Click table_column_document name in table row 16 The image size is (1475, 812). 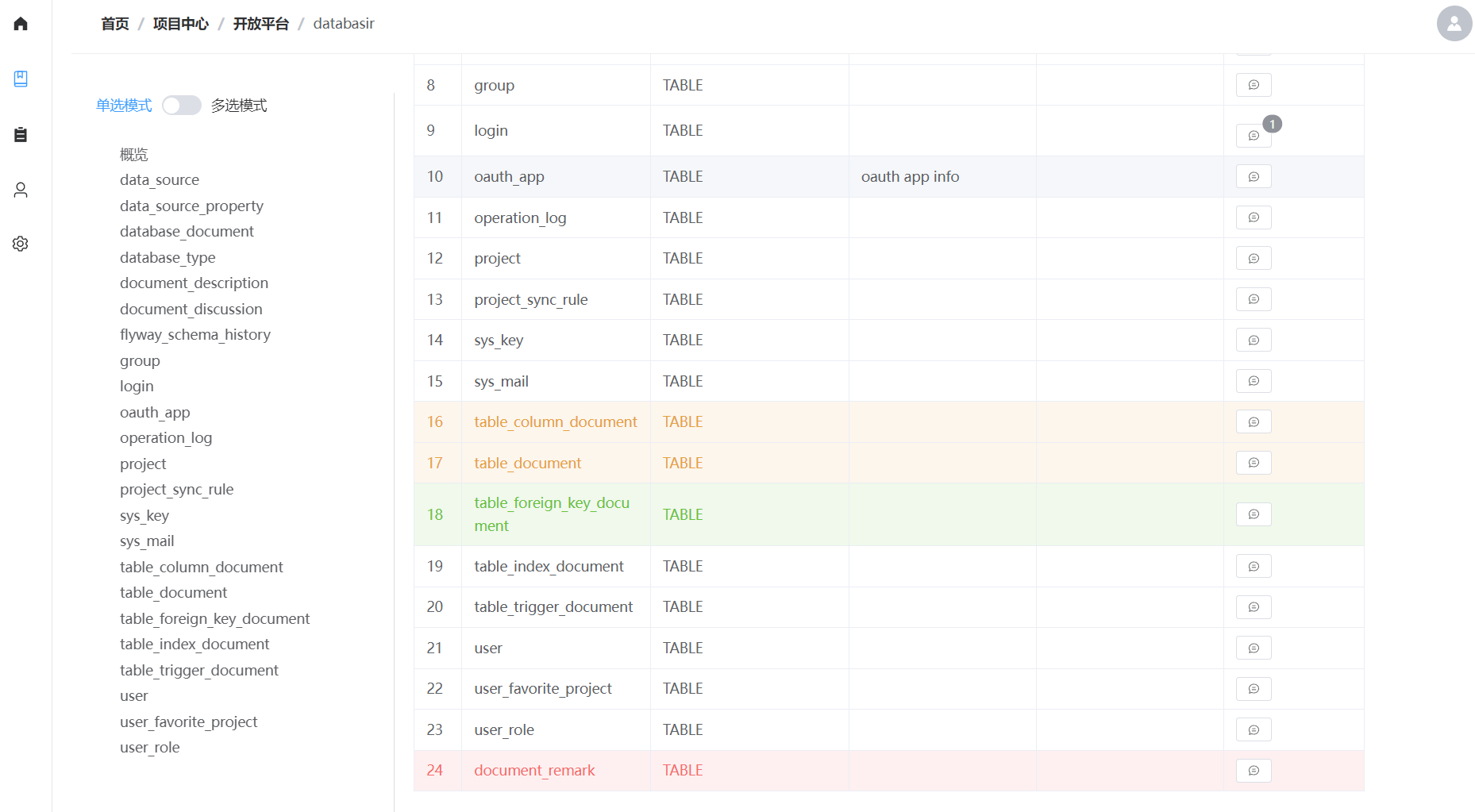[555, 422]
